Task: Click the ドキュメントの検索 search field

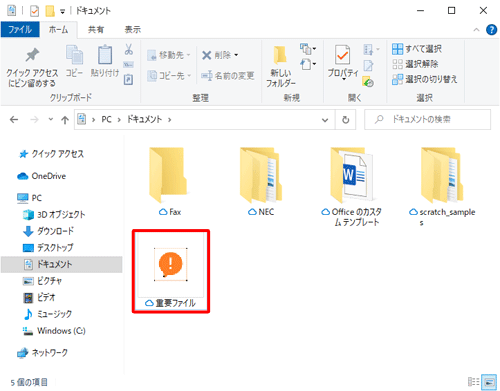Action: click(427, 119)
